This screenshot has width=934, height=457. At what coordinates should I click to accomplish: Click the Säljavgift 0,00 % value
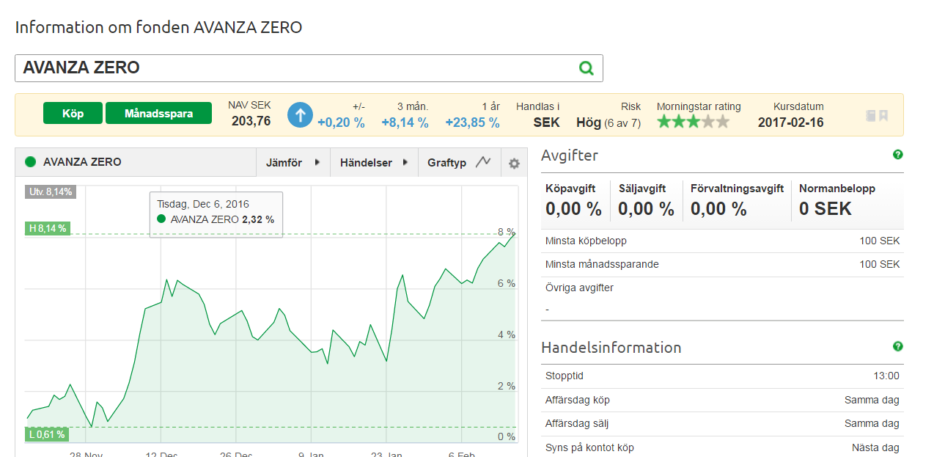(646, 209)
